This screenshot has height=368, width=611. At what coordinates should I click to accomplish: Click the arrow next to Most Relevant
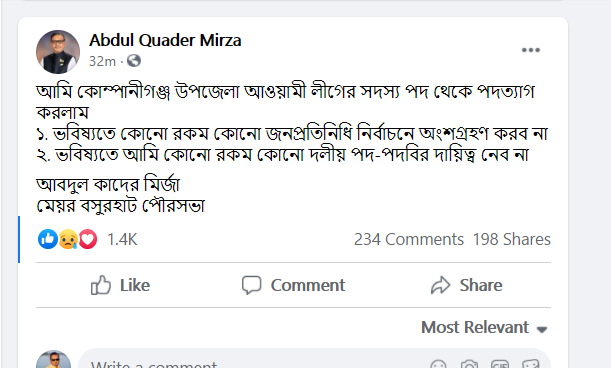coord(542,329)
